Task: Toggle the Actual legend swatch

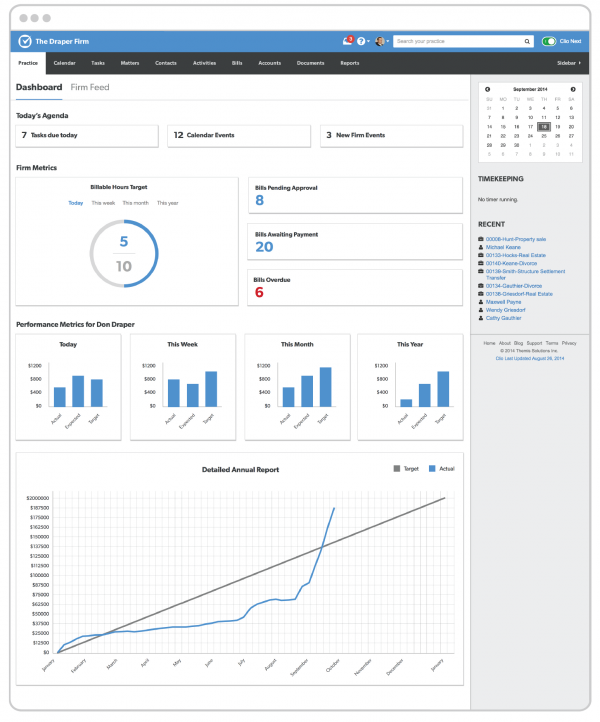Action: [432, 469]
